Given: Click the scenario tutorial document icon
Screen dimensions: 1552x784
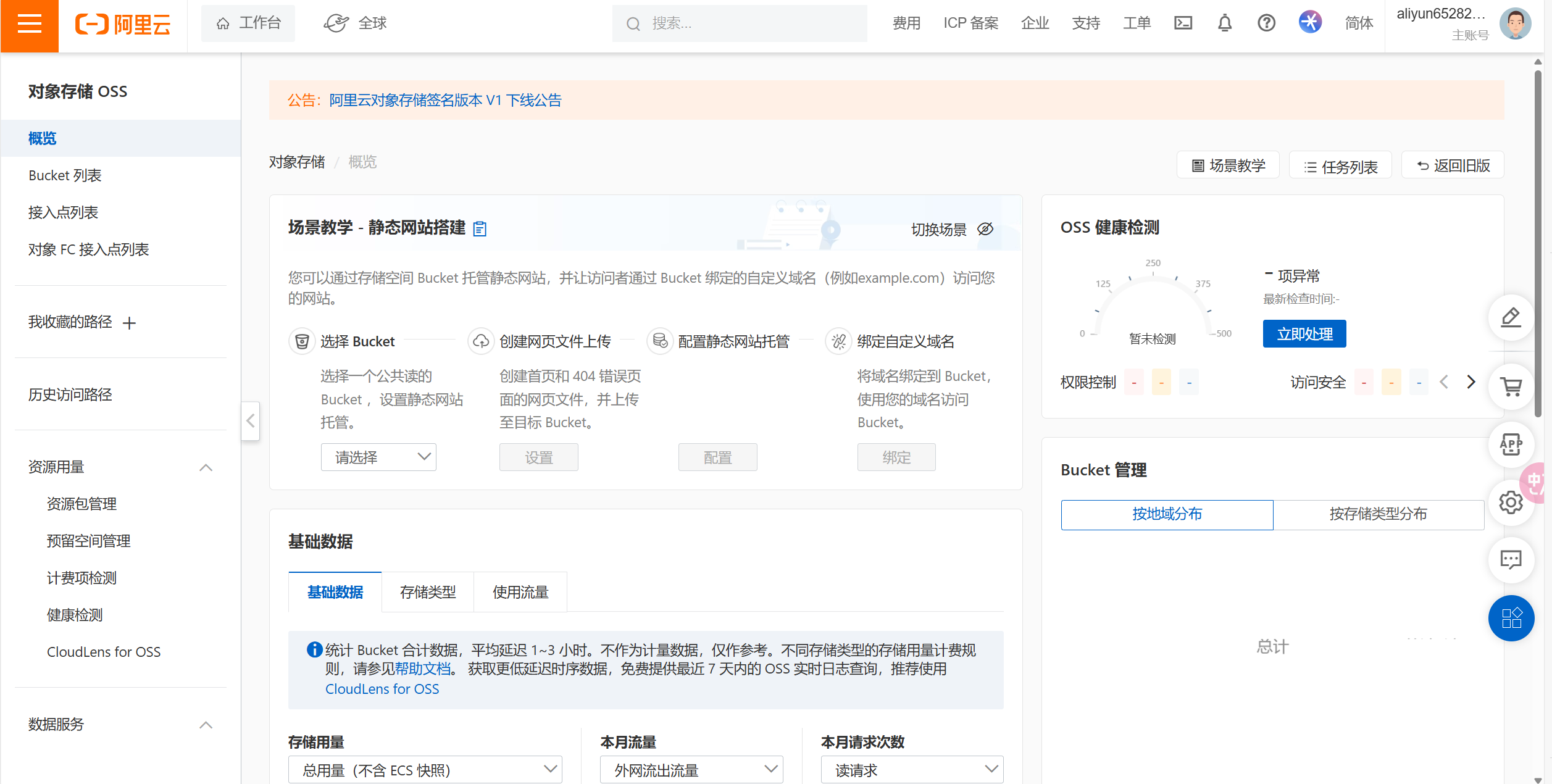Looking at the screenshot, I should click(x=480, y=229).
